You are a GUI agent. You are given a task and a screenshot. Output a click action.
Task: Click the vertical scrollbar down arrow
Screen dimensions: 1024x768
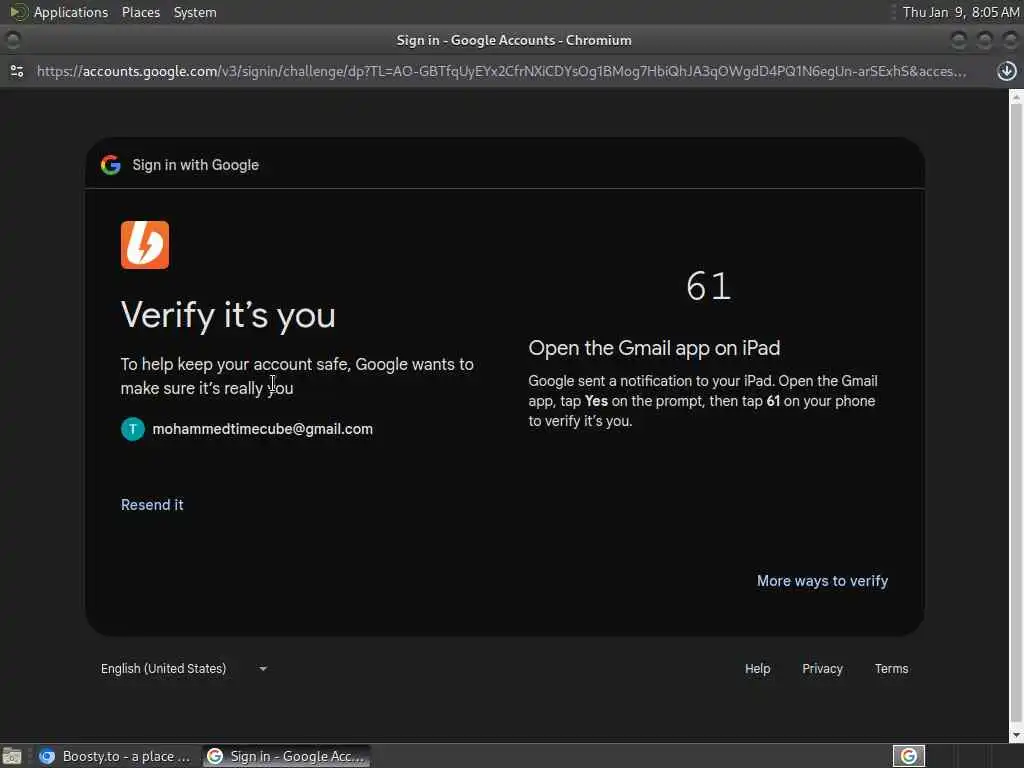[x=1016, y=735]
